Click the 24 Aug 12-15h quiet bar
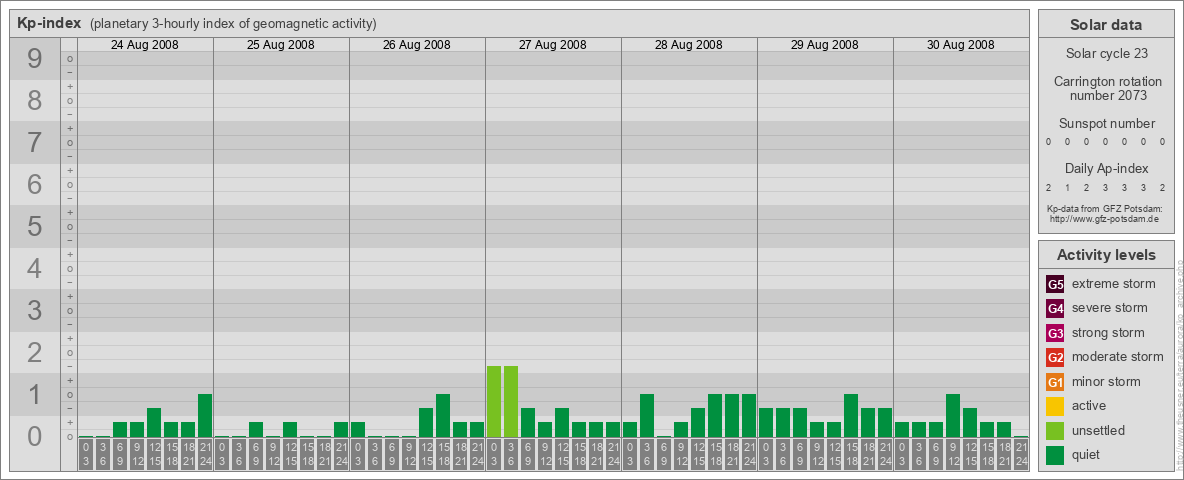1184x480 pixels. point(154,423)
